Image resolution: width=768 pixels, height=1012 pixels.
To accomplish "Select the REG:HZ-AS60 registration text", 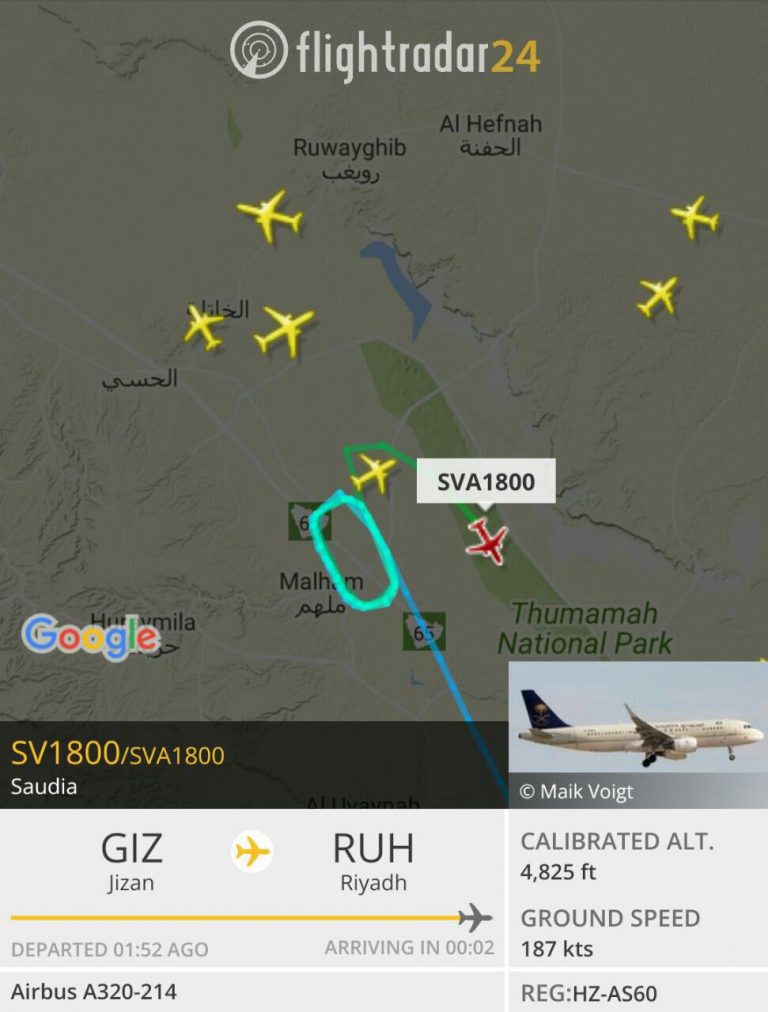I will tap(589, 993).
